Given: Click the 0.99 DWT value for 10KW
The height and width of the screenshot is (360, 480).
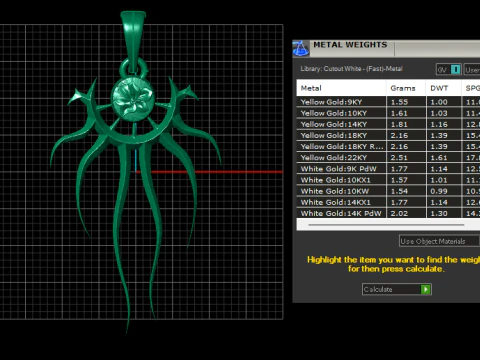Looking at the screenshot, I should (x=439, y=191).
